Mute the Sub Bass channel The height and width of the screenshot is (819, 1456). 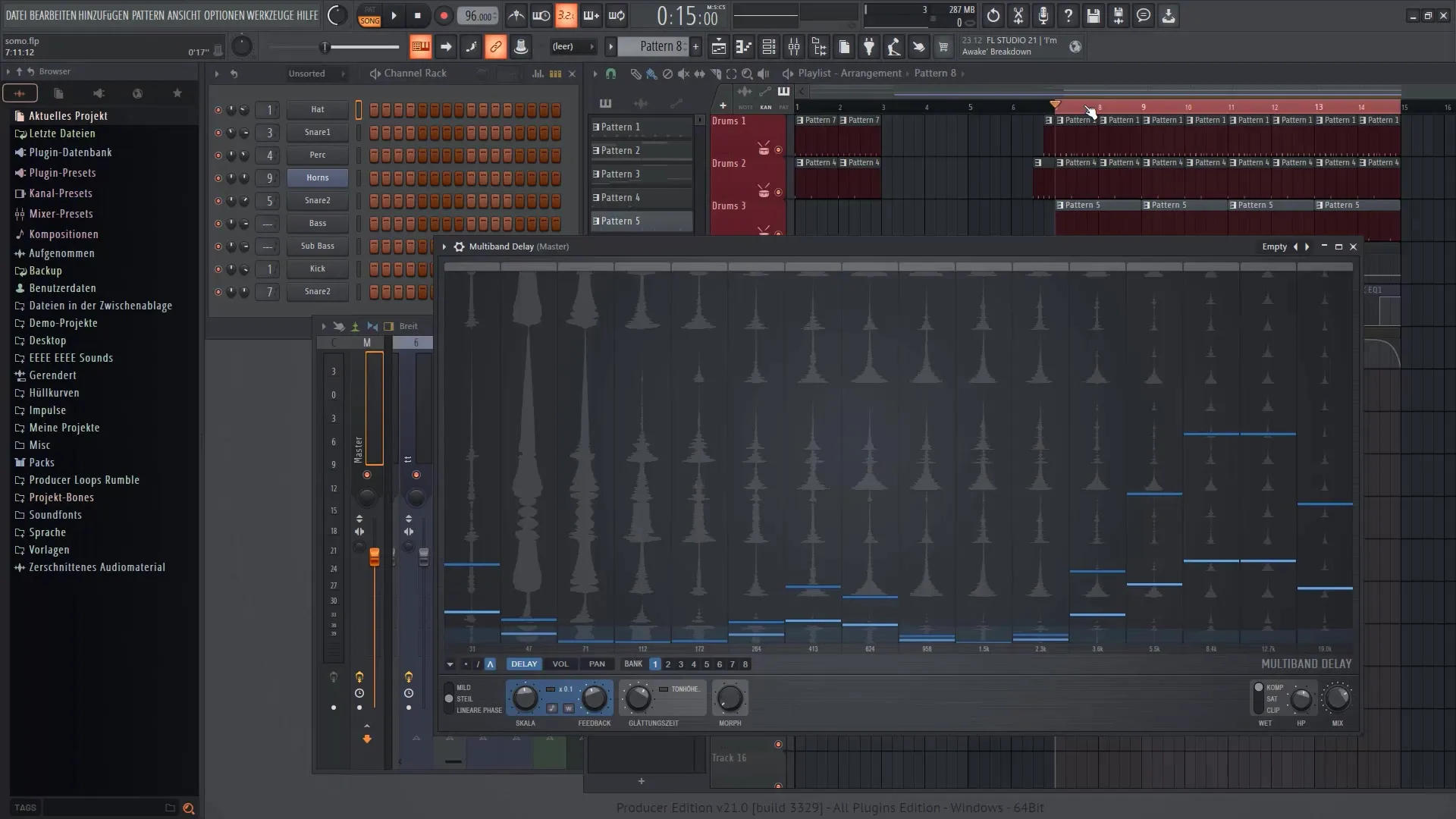coord(218,246)
